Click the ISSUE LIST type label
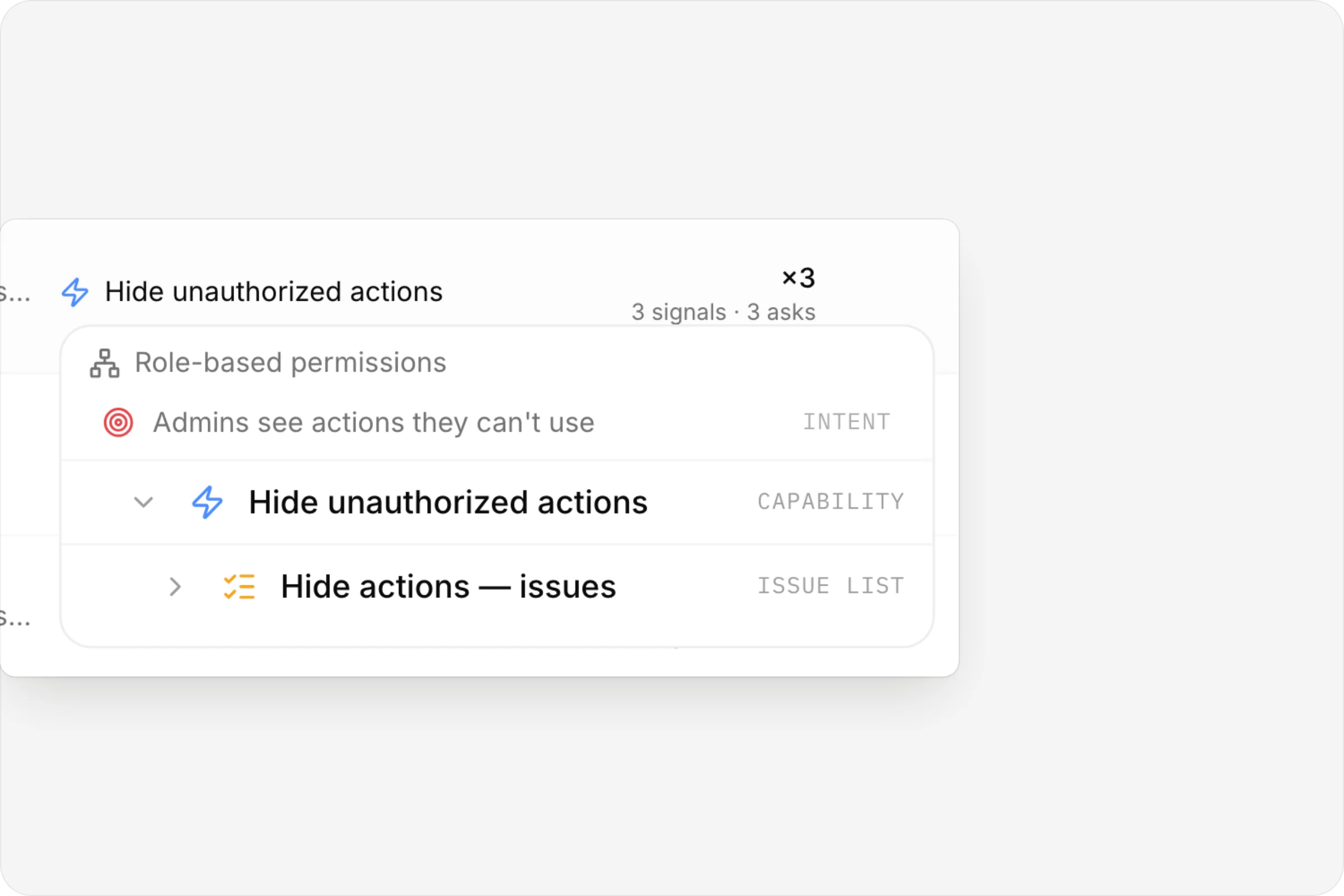This screenshot has width=1344, height=896. tap(831, 586)
